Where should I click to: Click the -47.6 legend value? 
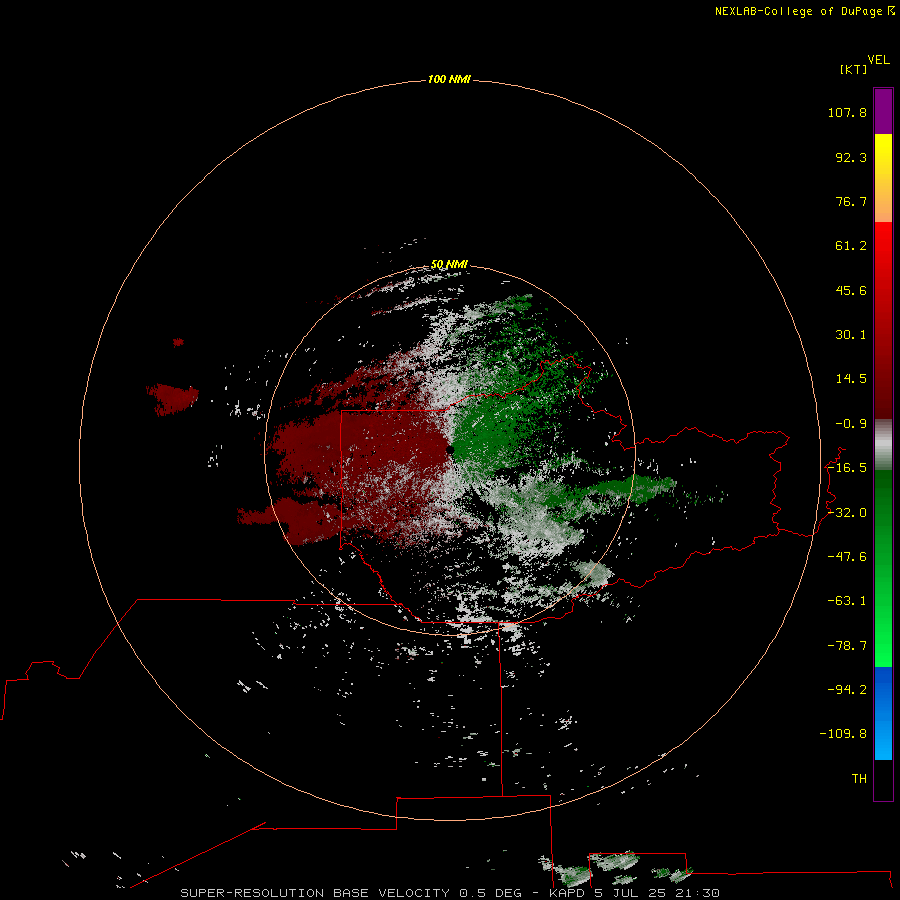[847, 557]
